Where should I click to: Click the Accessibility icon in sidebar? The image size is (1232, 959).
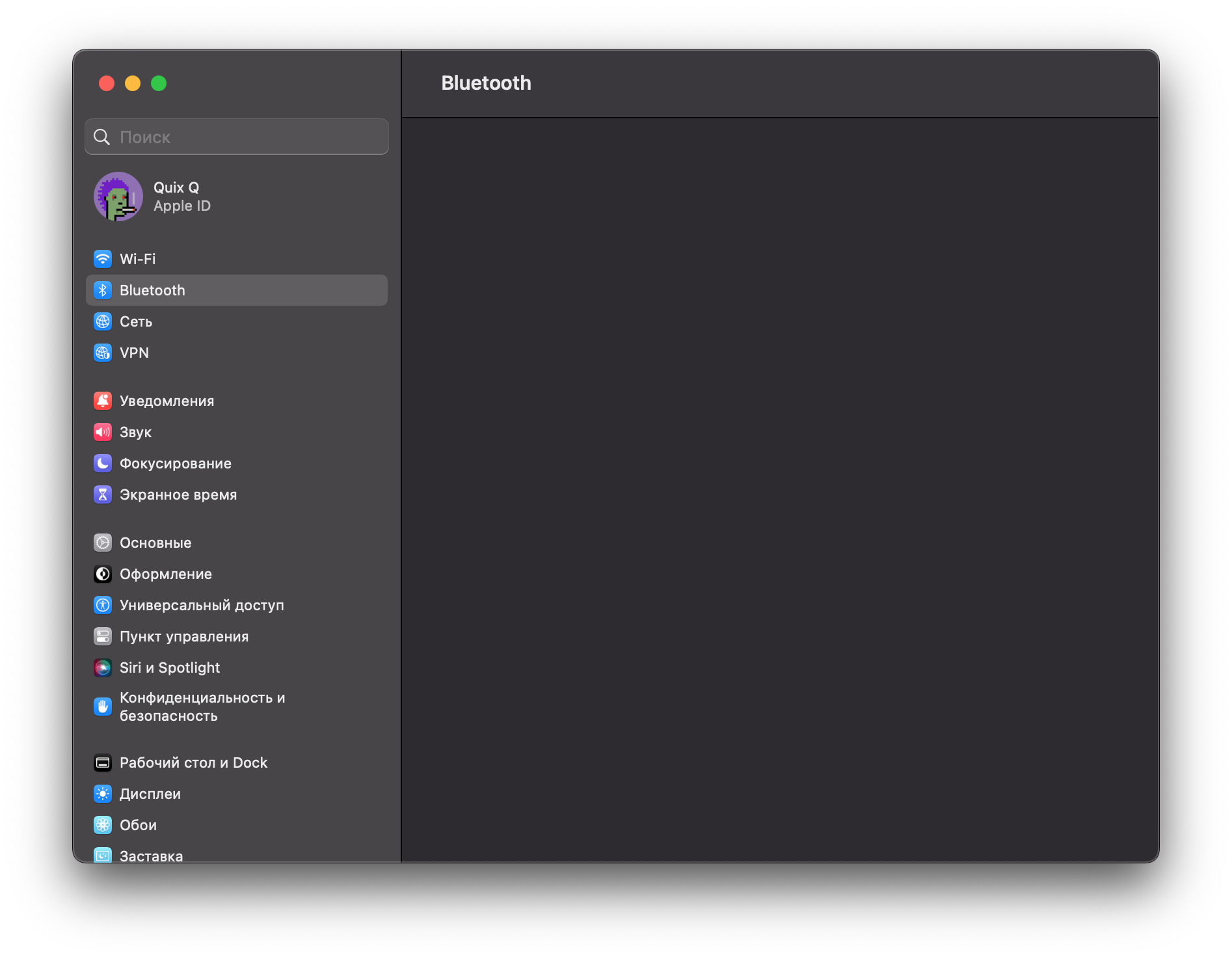click(103, 605)
